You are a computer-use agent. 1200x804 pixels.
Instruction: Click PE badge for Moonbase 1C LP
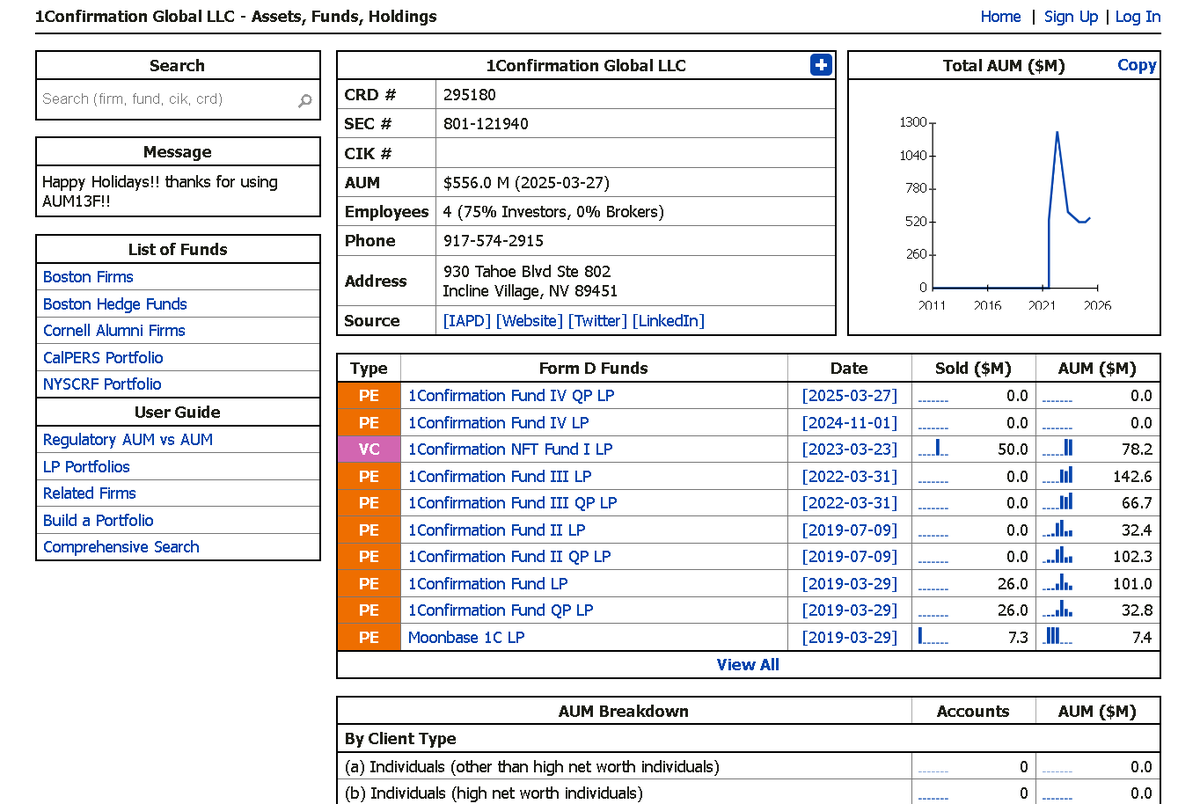[369, 637]
